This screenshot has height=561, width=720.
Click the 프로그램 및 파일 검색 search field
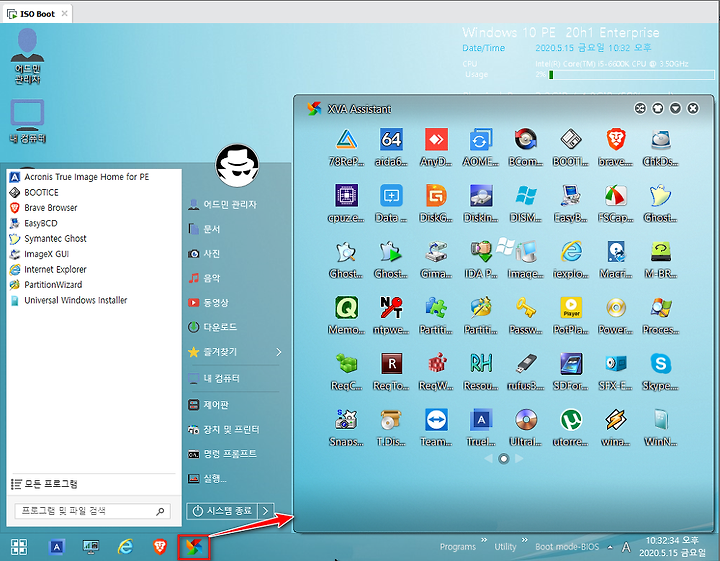92,511
